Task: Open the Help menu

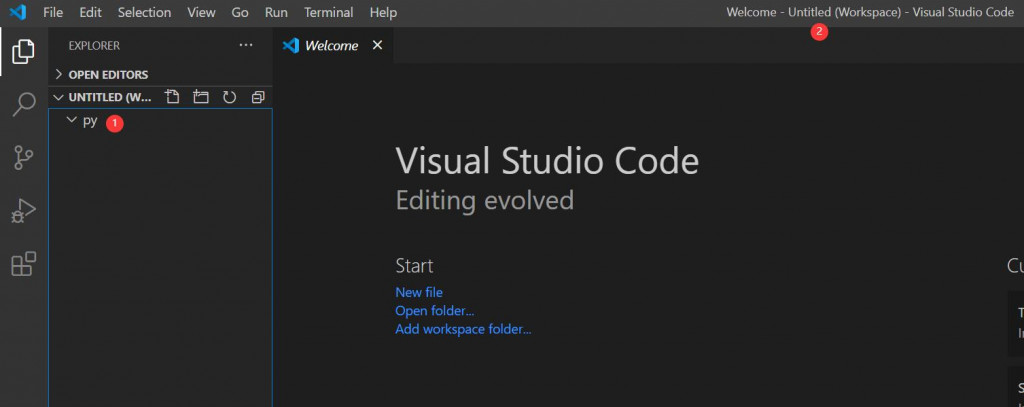Action: 383,12
